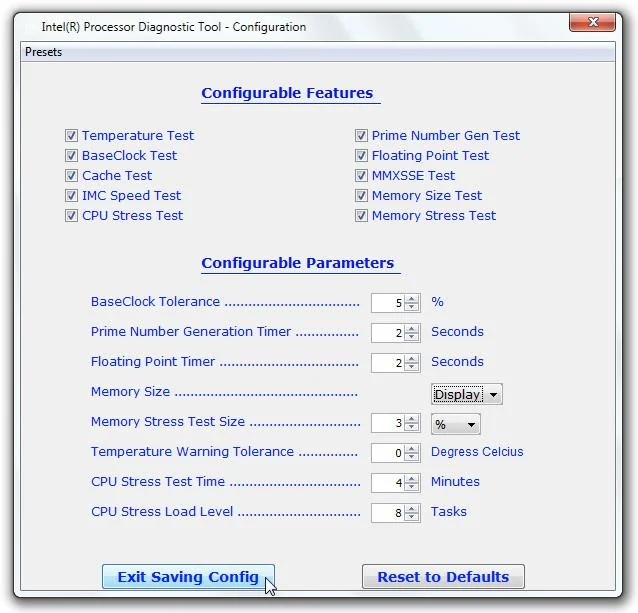This screenshot has height=613, width=638.
Task: Open the Presets menu
Action: tap(43, 52)
